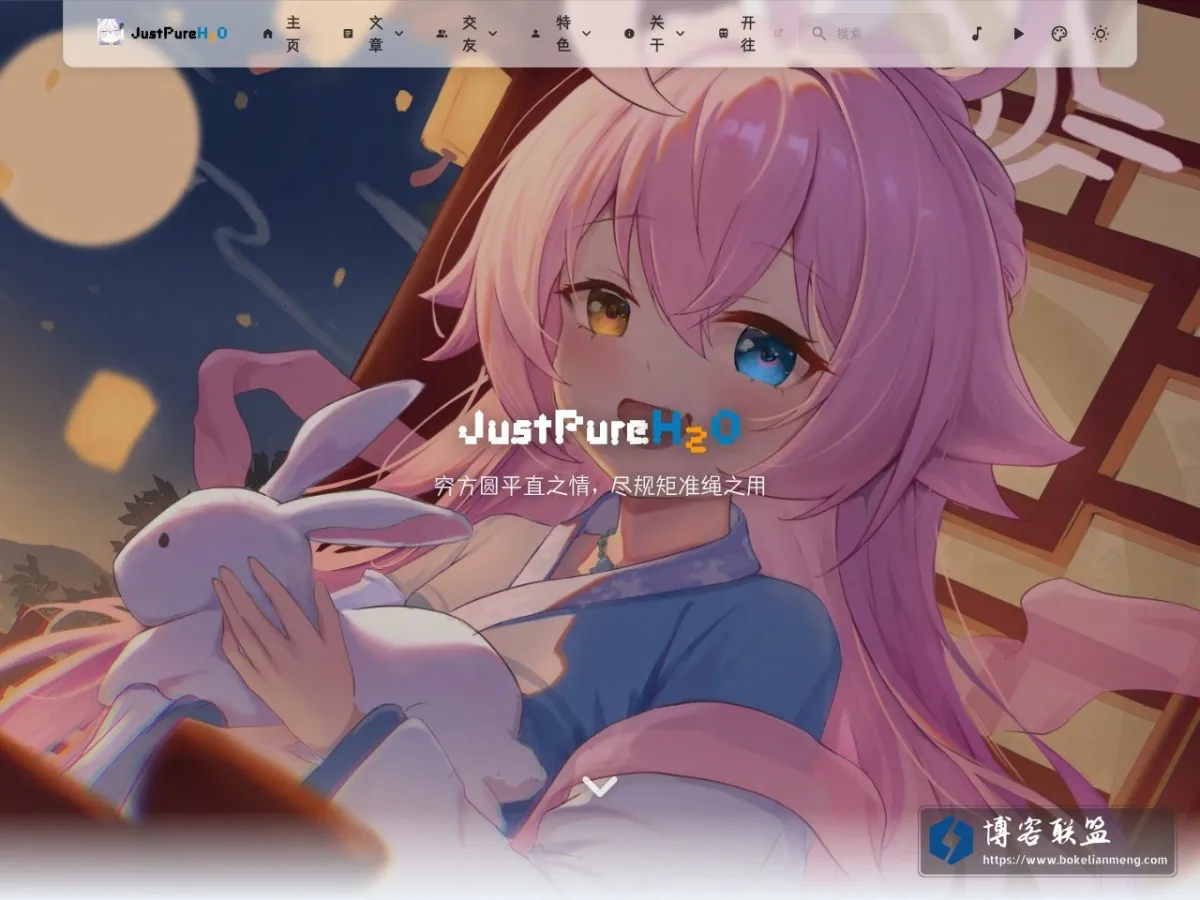Open the music note player icon
The height and width of the screenshot is (900, 1200).
coord(977,33)
